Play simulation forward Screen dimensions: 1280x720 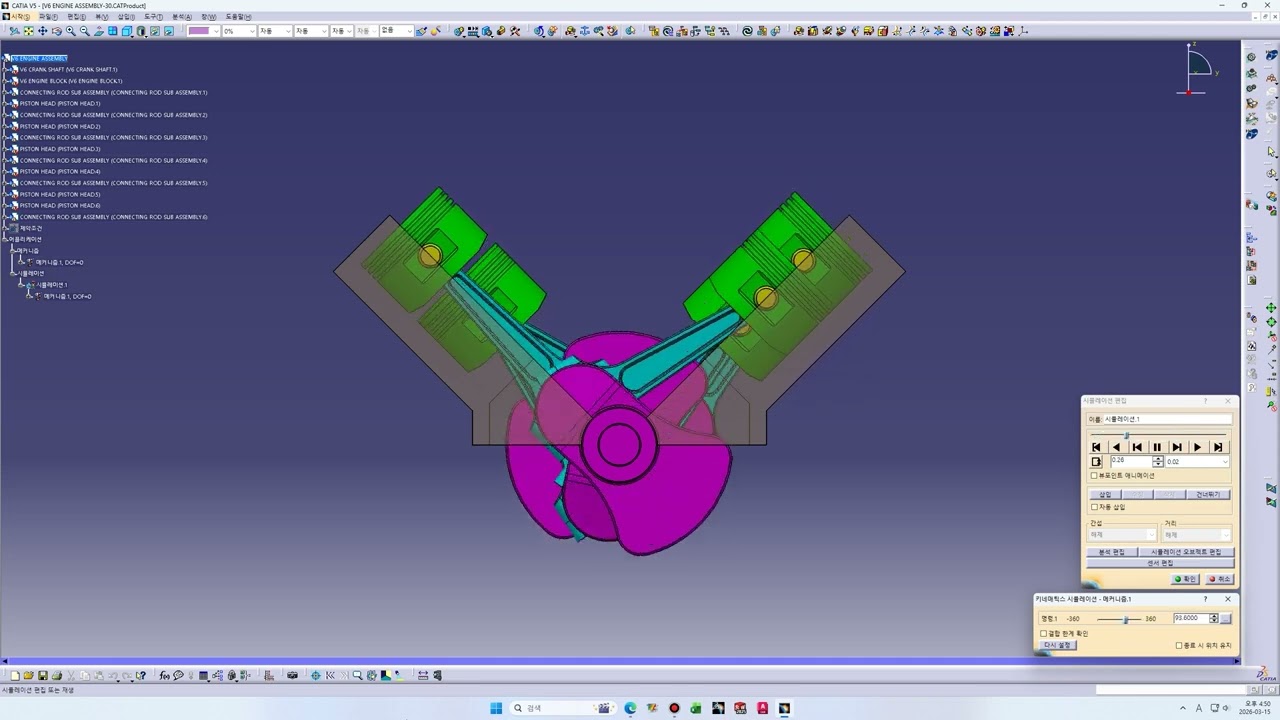(1197, 447)
